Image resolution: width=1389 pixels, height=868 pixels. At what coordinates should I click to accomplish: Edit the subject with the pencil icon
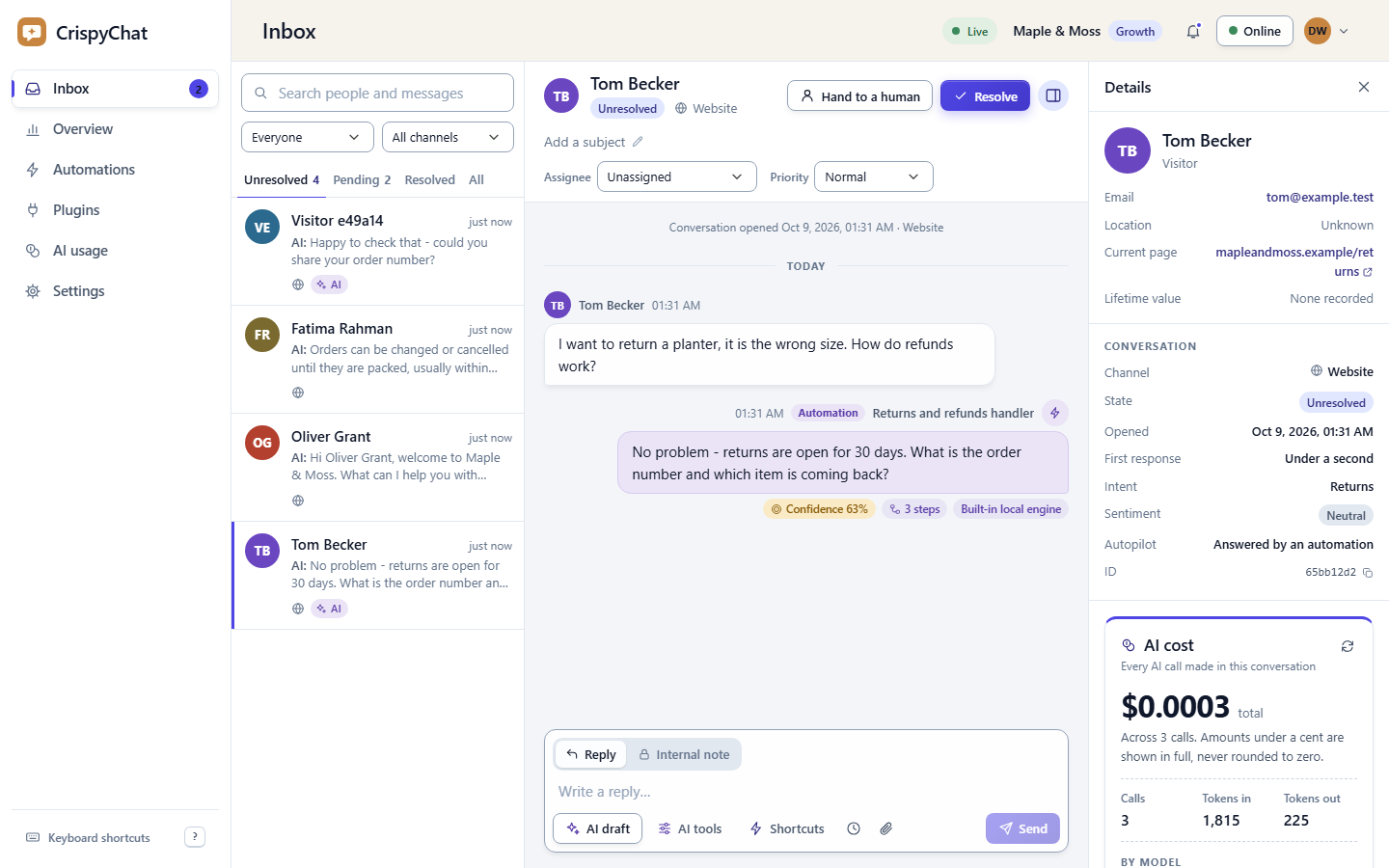(x=638, y=142)
